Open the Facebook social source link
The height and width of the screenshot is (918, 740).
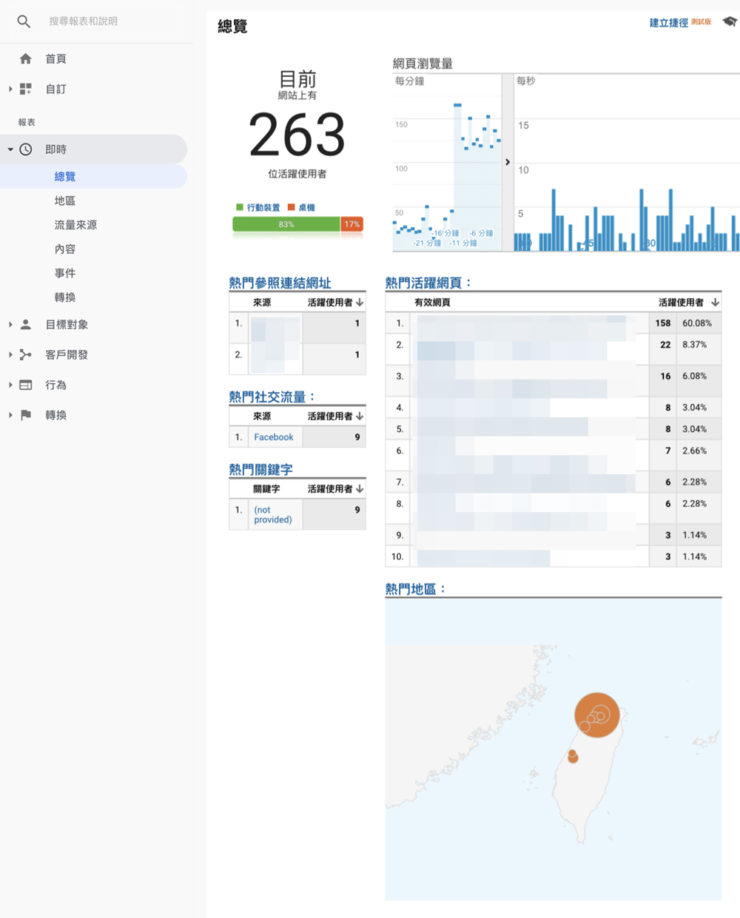click(273, 437)
